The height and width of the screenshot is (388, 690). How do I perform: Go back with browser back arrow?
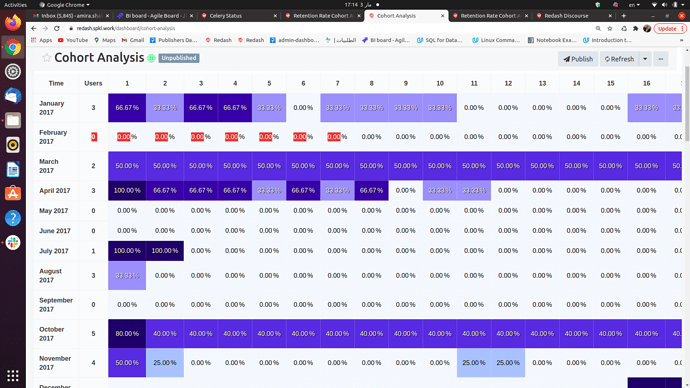click(34, 28)
